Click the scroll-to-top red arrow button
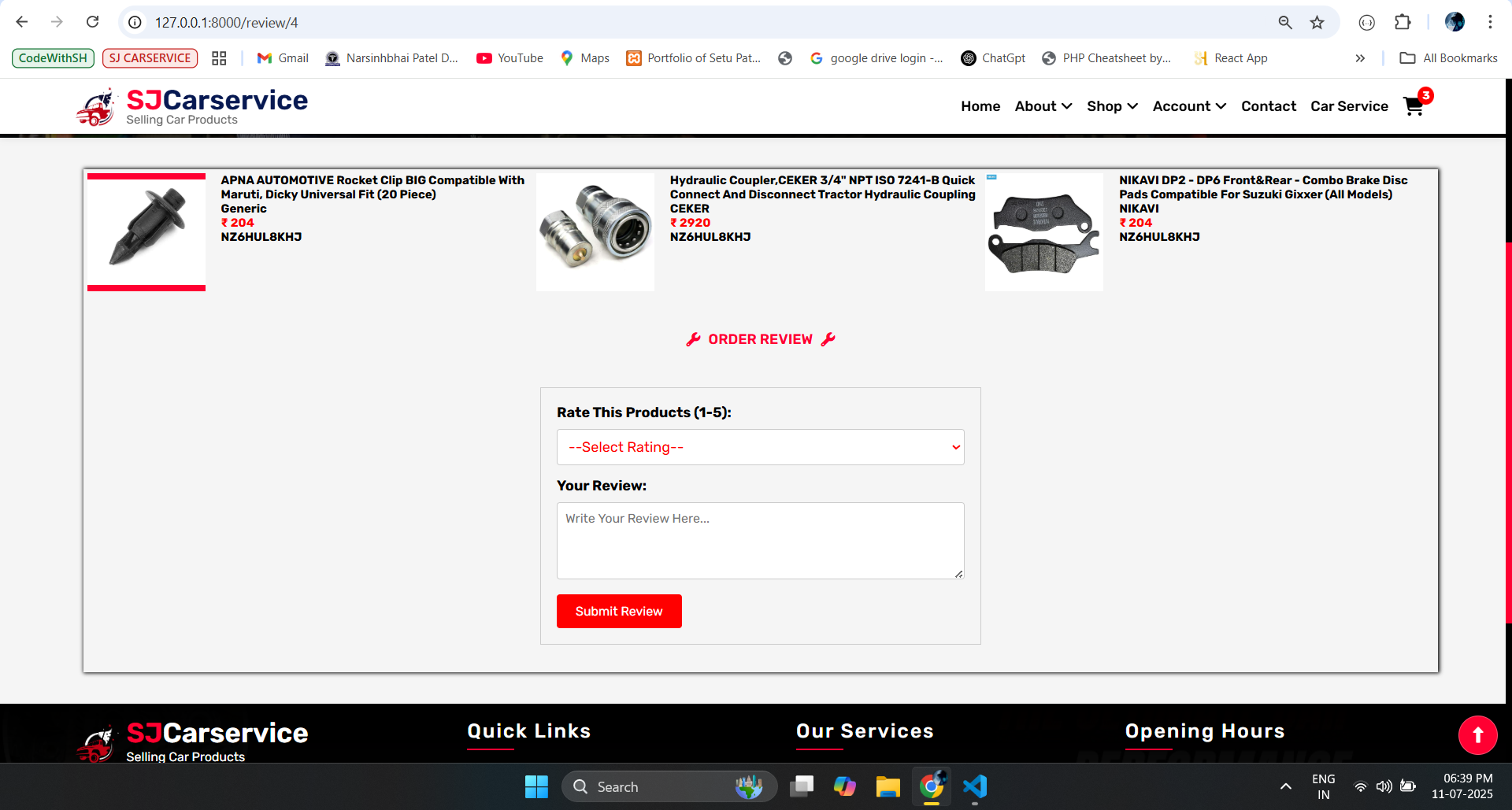 click(1477, 735)
